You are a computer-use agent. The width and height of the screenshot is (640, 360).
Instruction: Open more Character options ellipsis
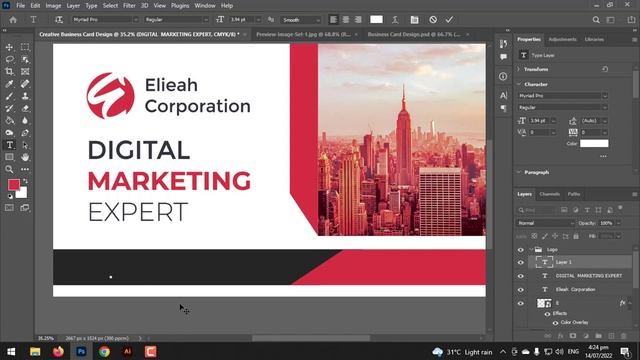[603, 156]
